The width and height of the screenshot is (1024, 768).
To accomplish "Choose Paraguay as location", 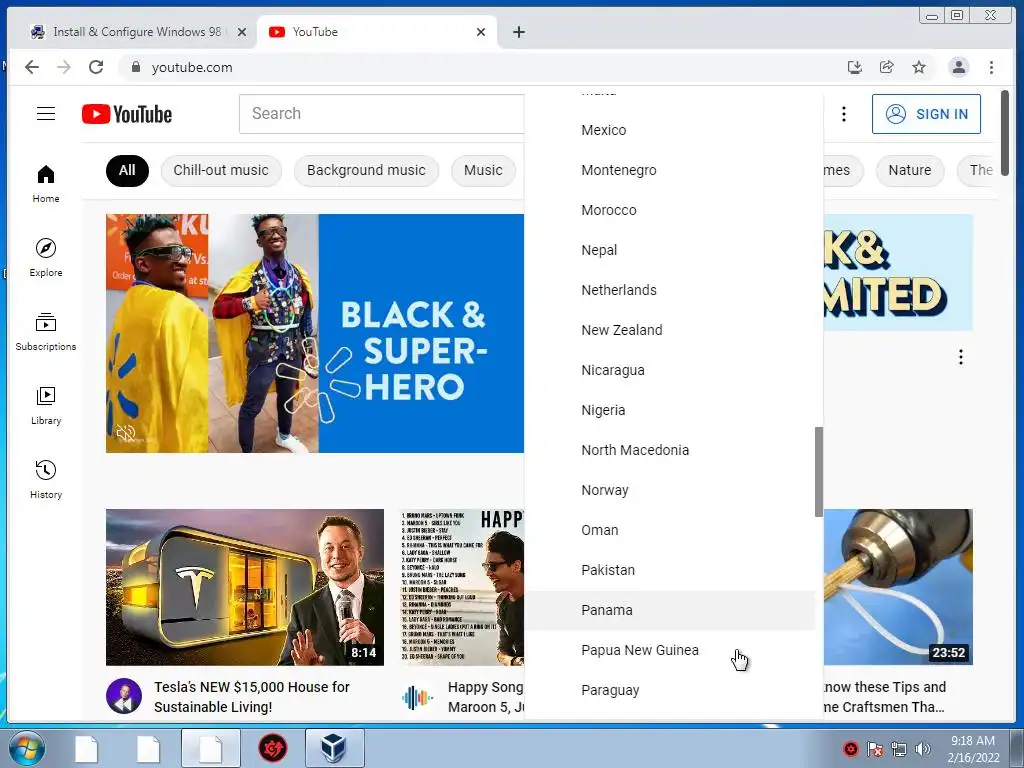I will tap(670, 690).
